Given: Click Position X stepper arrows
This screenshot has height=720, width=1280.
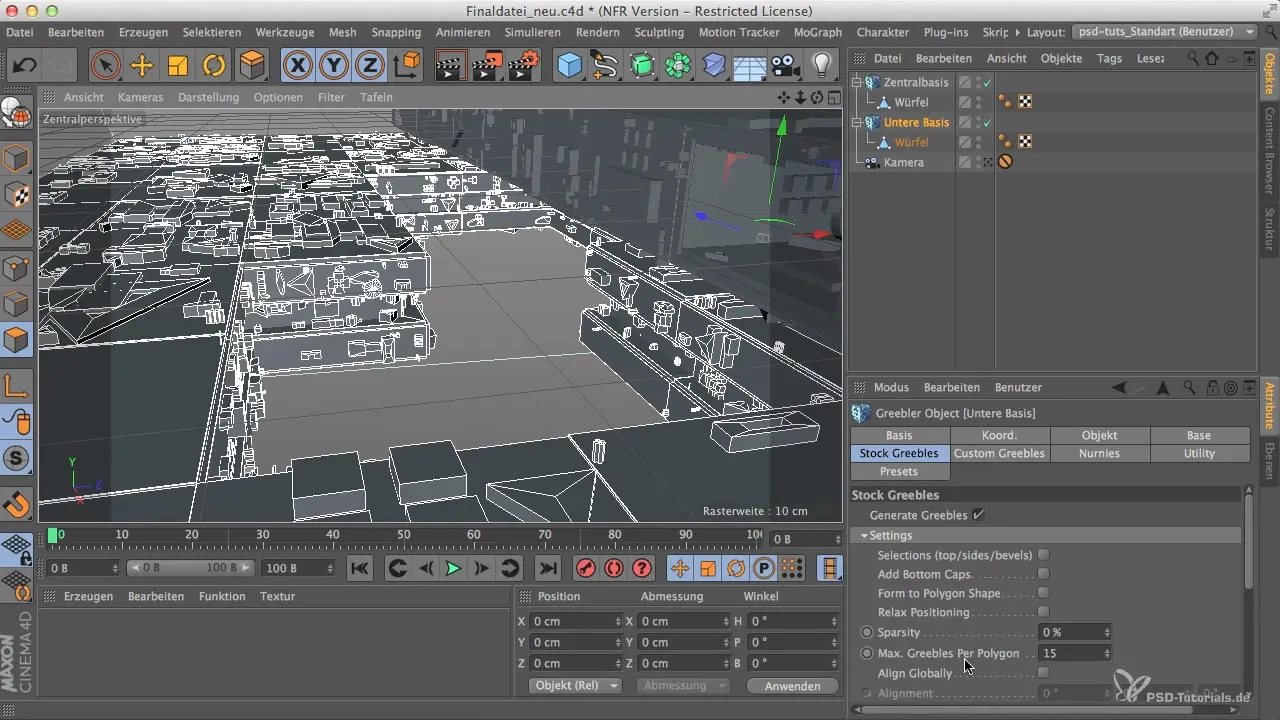Looking at the screenshot, I should (x=618, y=621).
